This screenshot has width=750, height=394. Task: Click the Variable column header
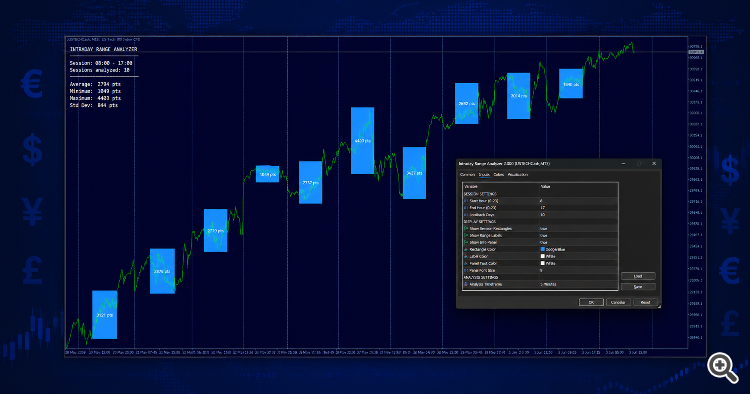471,186
